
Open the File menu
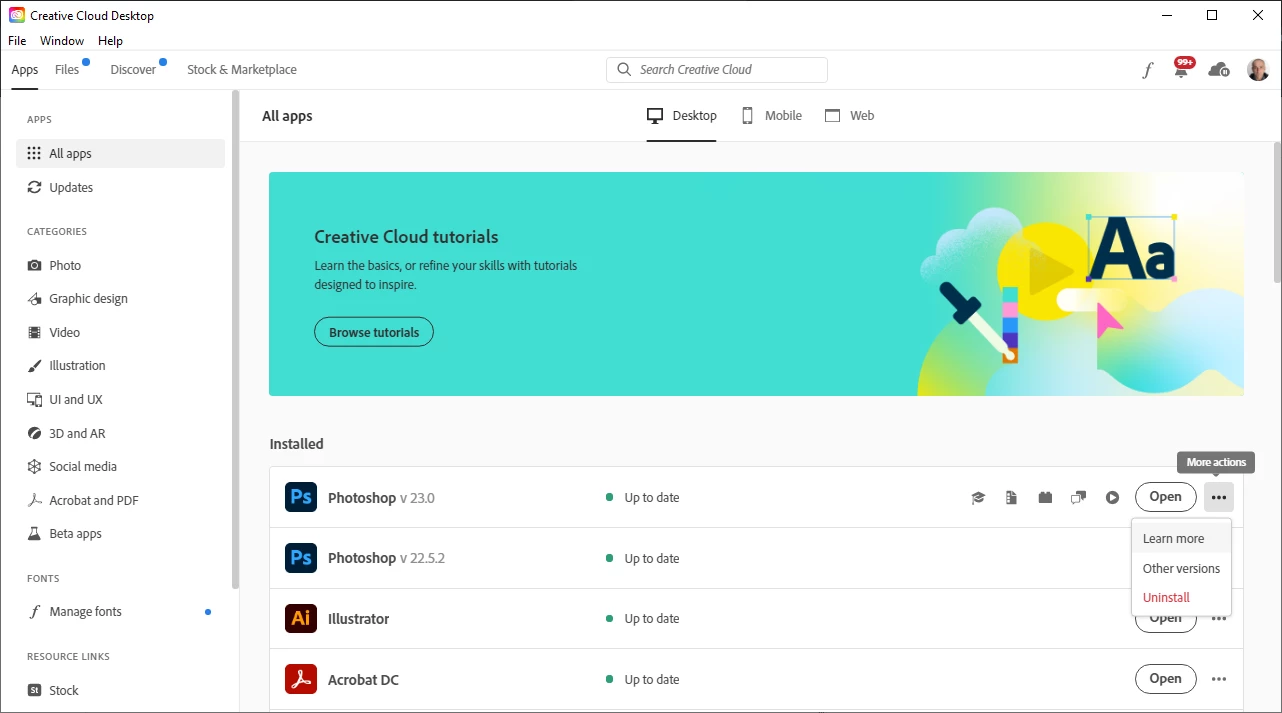click(x=17, y=41)
